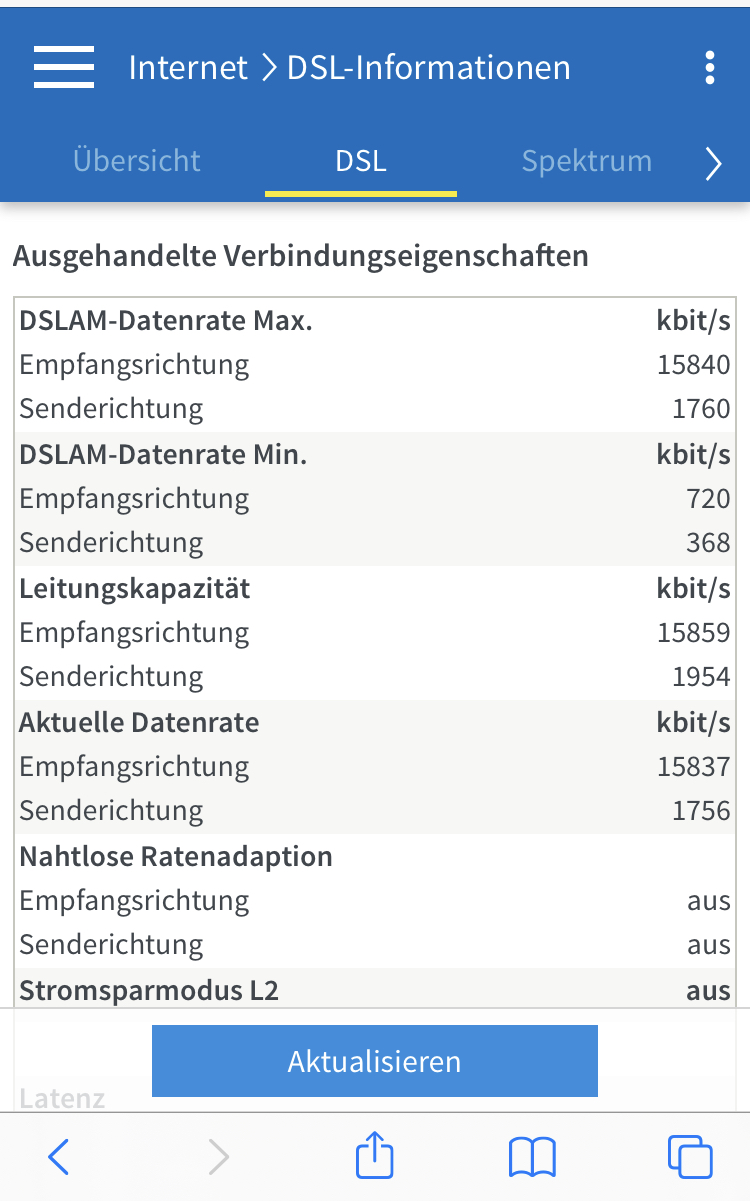Show more tabs with right chevron
The width and height of the screenshot is (750, 1201).
713,163
